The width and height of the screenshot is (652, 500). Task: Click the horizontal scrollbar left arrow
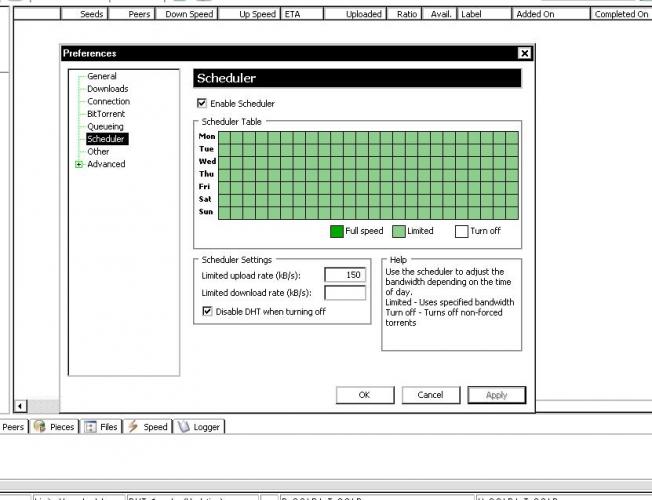pos(20,405)
